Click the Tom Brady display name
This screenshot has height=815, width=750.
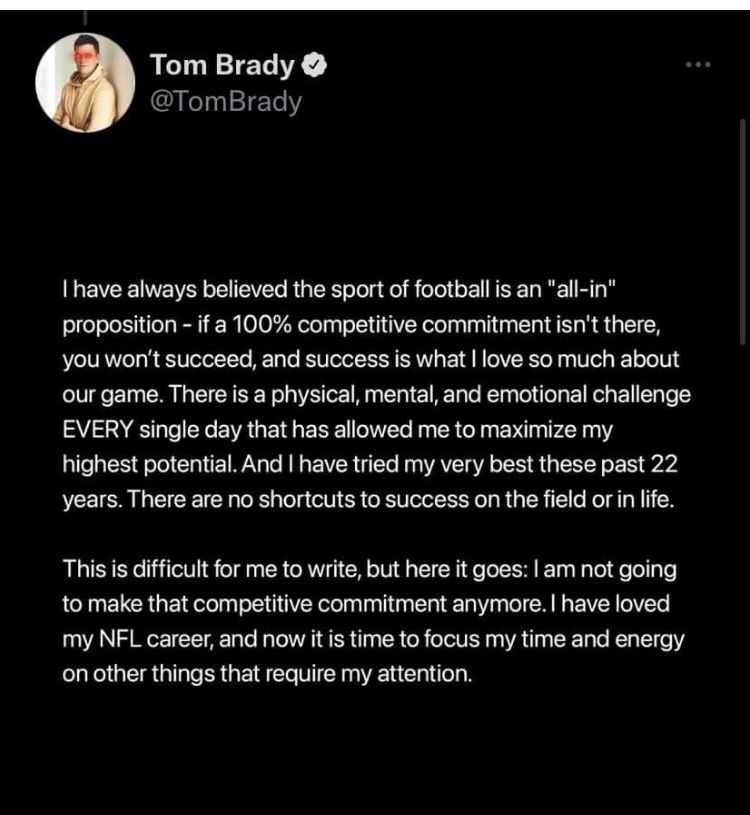click(x=222, y=65)
